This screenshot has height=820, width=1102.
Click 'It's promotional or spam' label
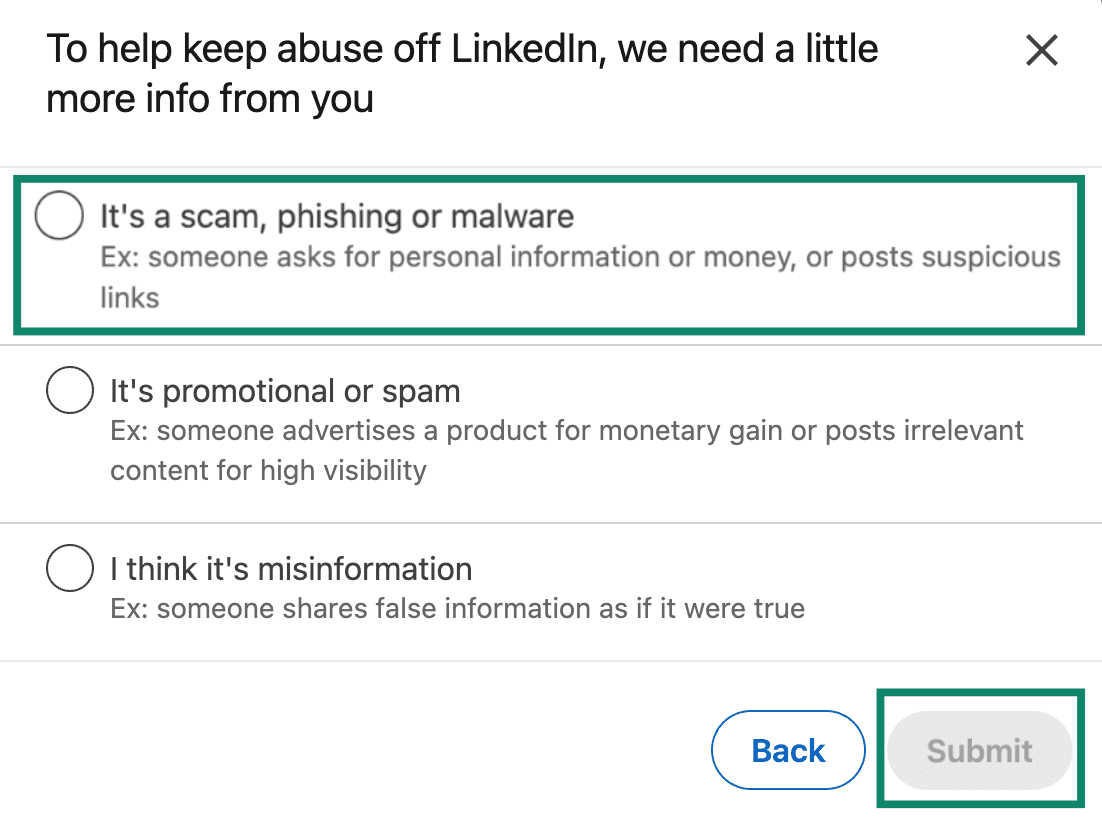click(x=284, y=391)
